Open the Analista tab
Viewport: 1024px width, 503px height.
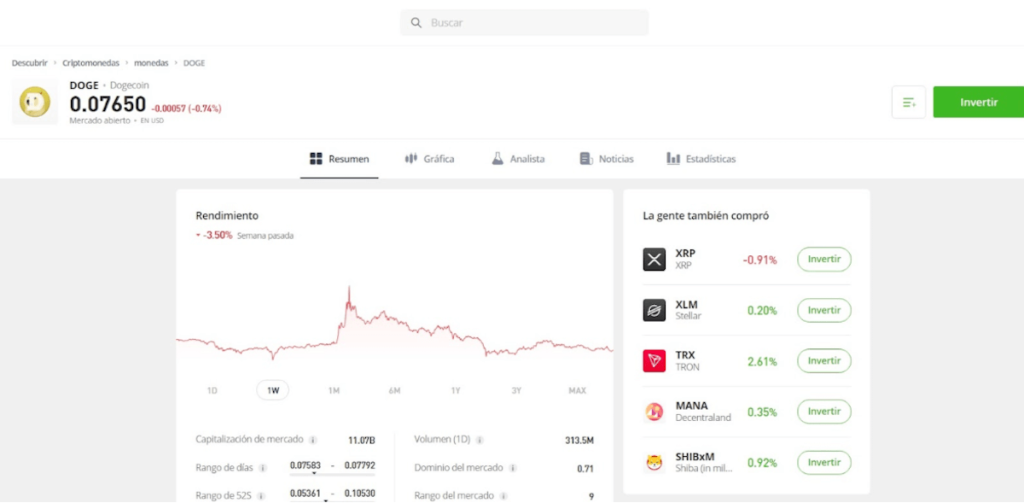click(x=518, y=159)
